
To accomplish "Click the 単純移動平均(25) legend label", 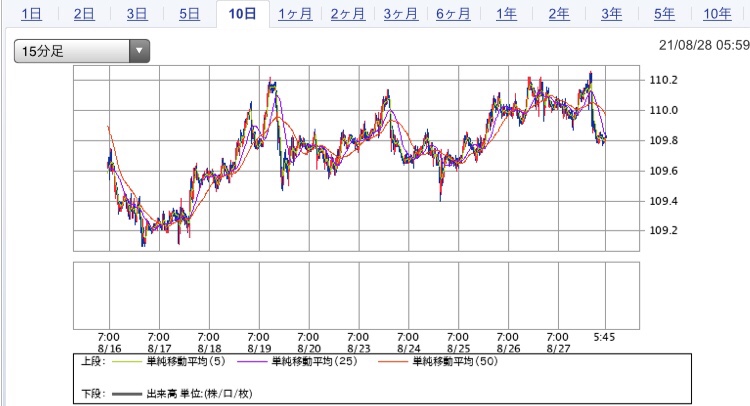I will (314, 362).
